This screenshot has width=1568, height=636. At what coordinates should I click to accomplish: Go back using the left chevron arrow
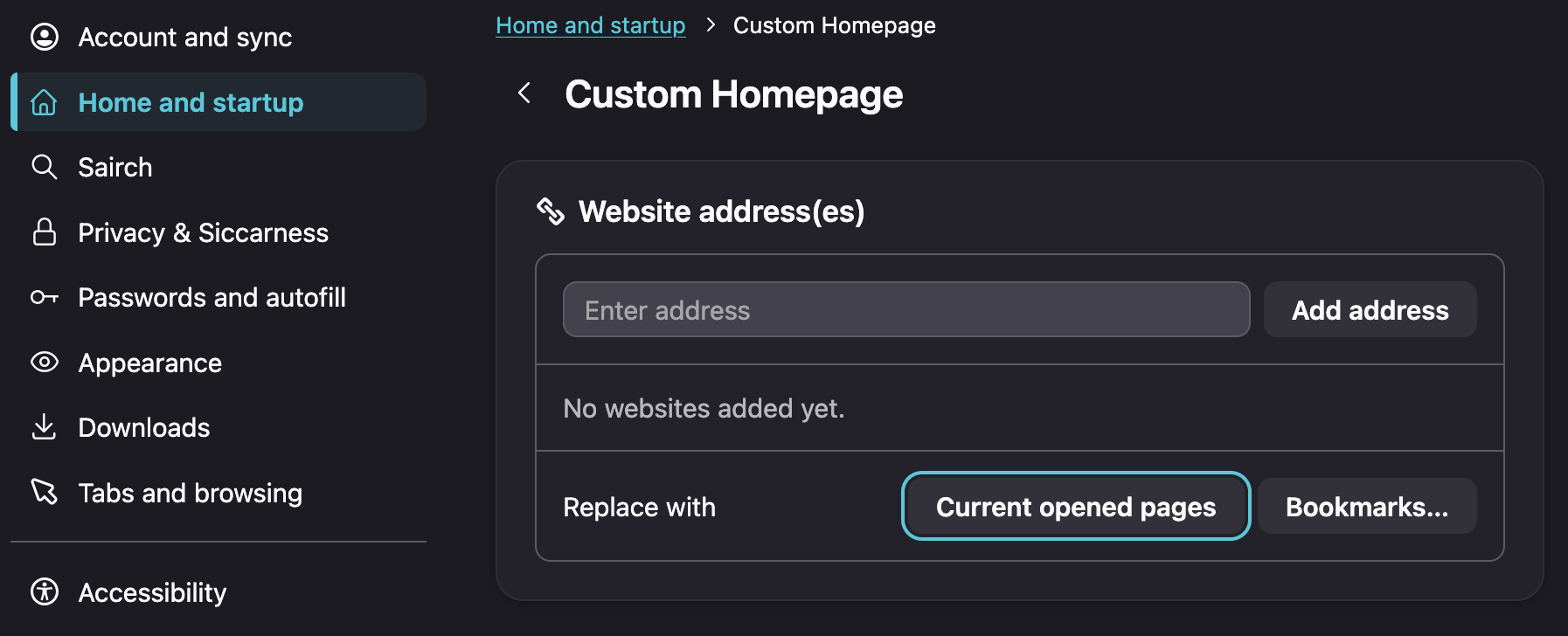524,93
